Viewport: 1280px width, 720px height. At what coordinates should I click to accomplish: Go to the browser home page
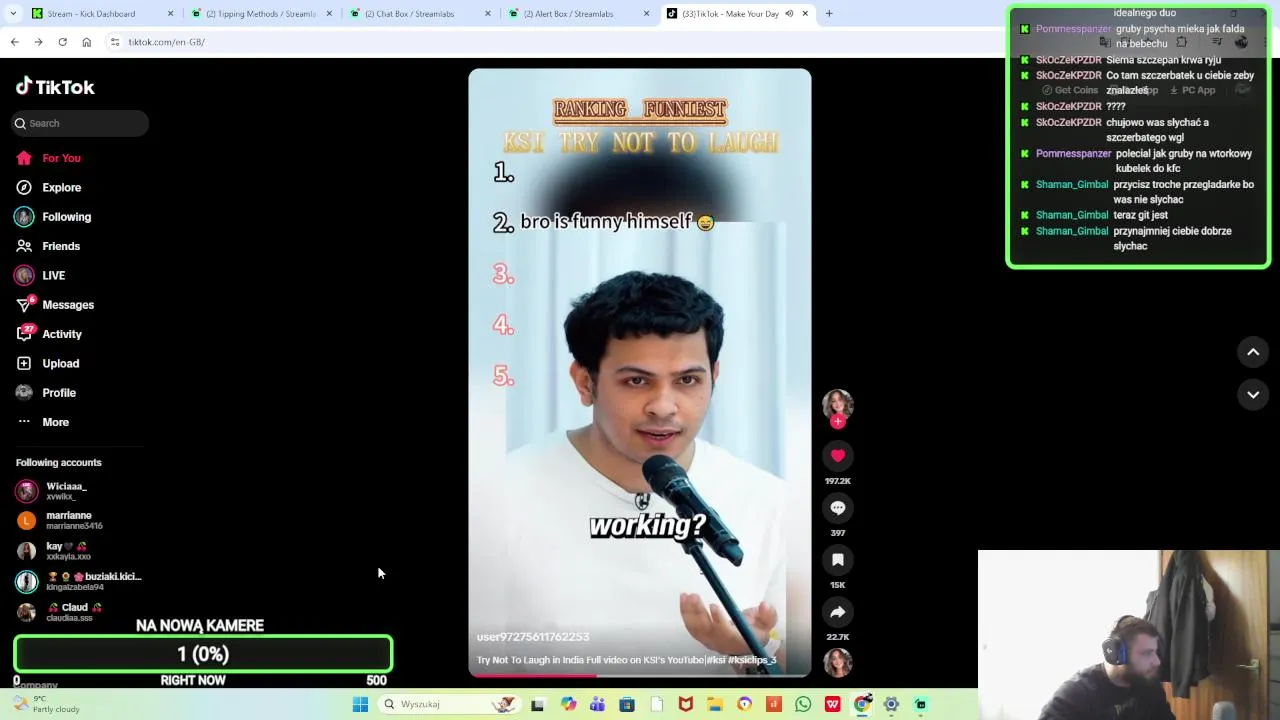[x=87, y=42]
